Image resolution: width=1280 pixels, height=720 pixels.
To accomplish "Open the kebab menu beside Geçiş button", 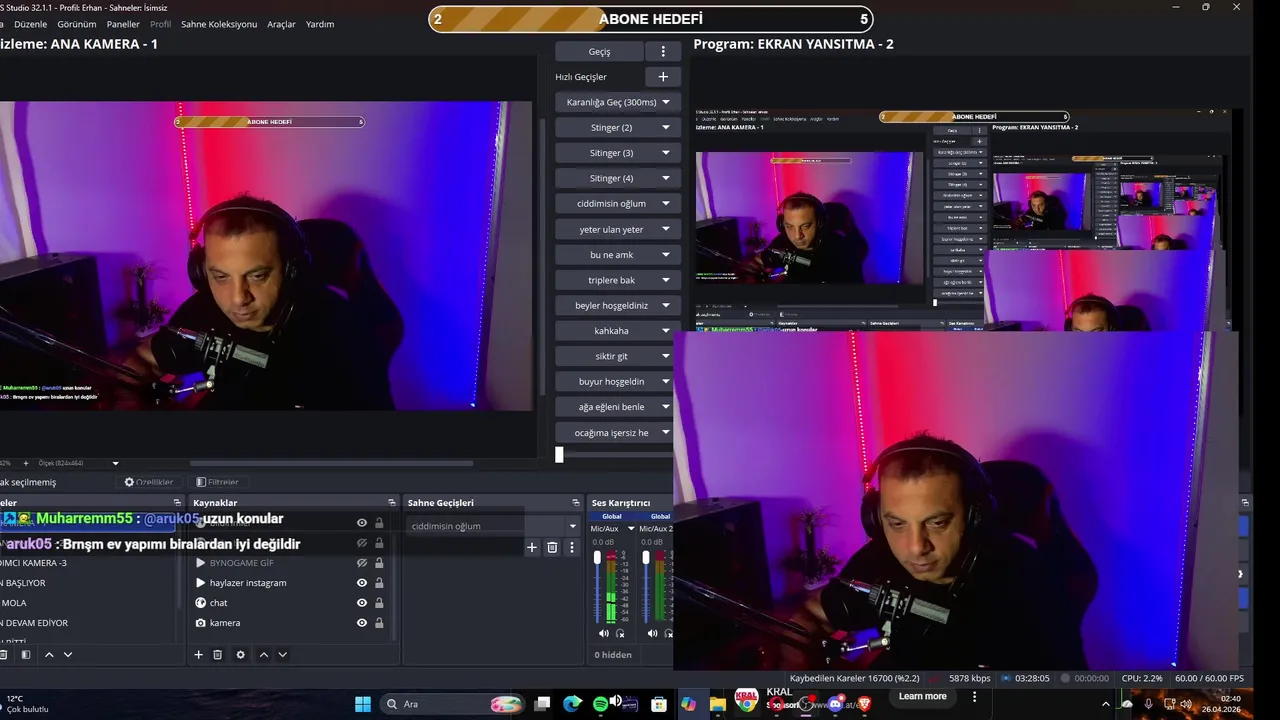I will (662, 51).
